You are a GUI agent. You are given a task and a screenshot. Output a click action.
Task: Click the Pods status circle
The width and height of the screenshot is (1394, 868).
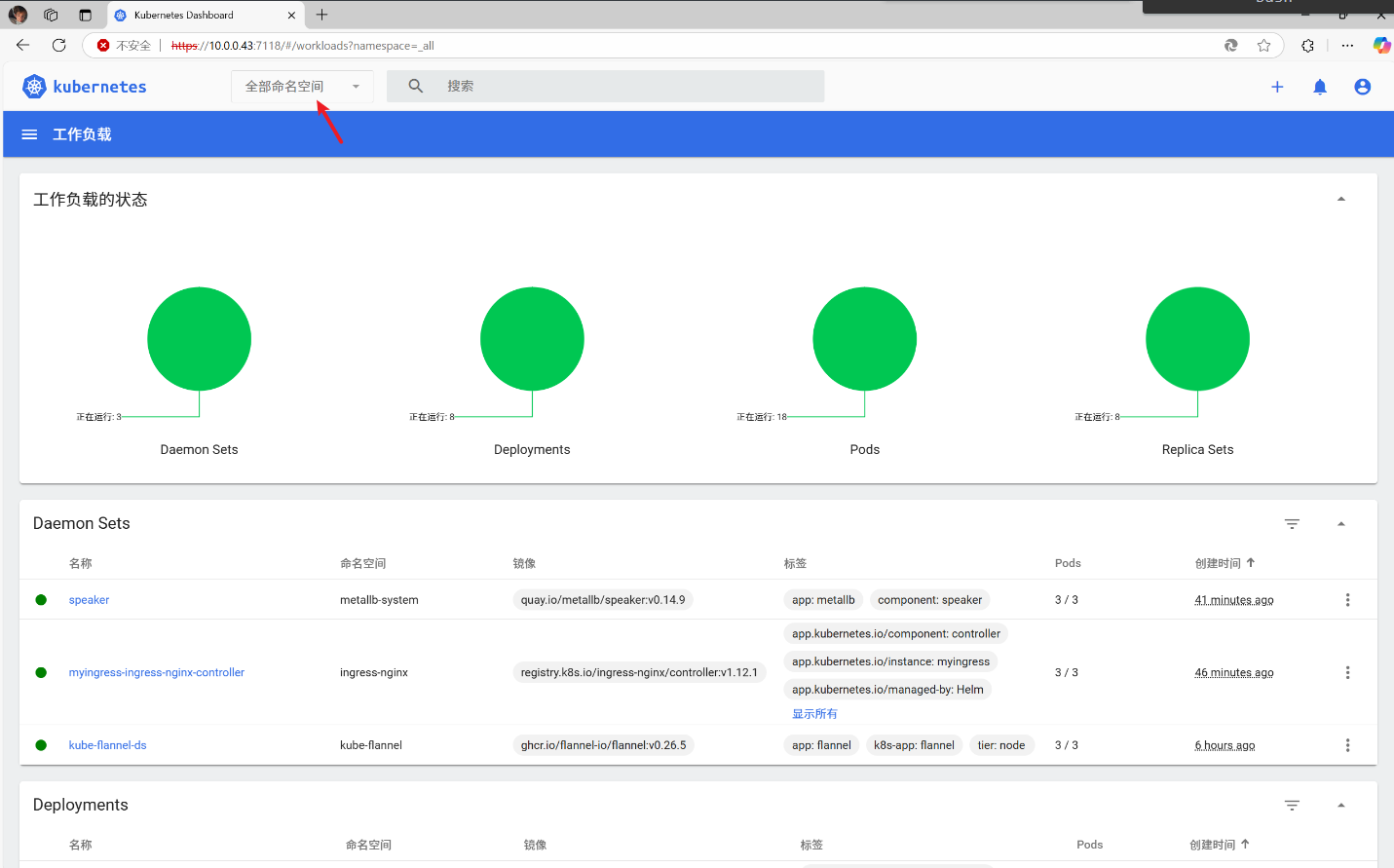point(865,339)
